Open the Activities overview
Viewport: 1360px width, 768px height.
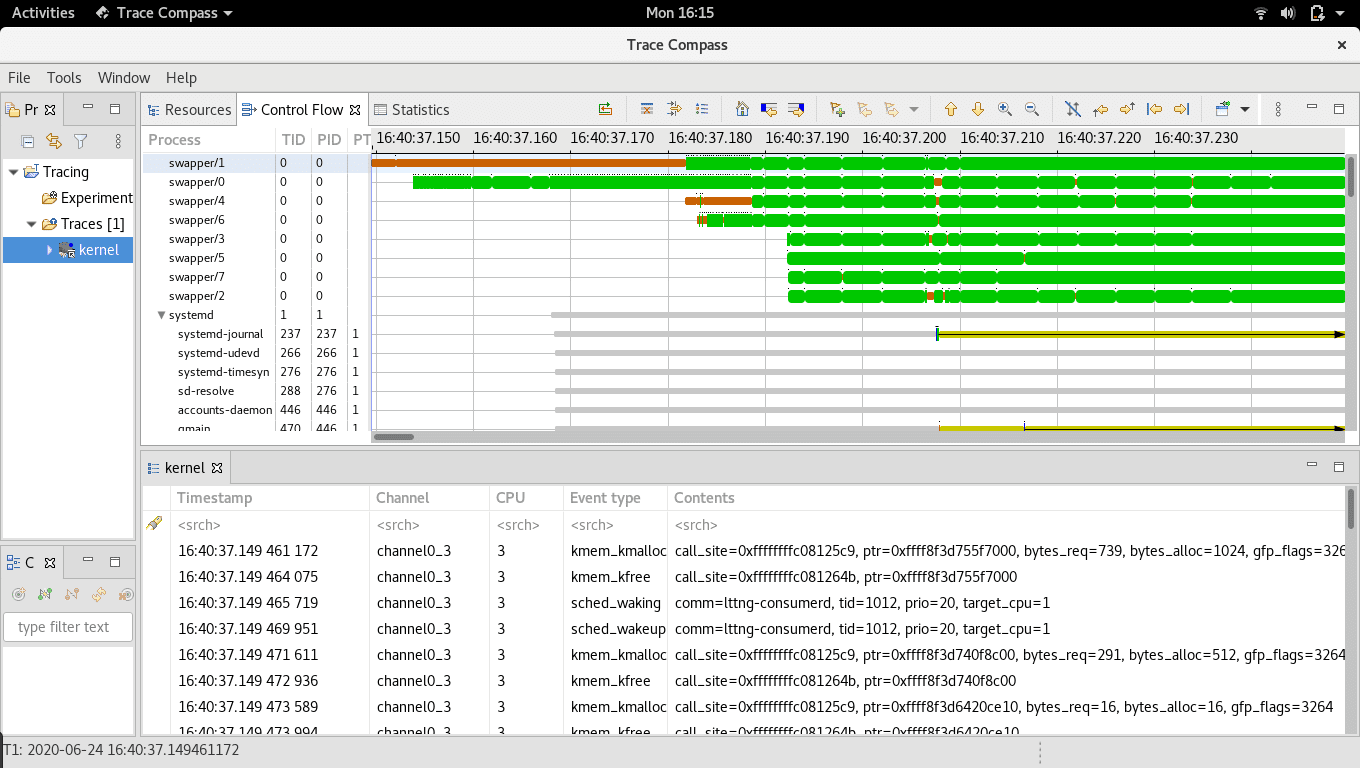(x=43, y=13)
